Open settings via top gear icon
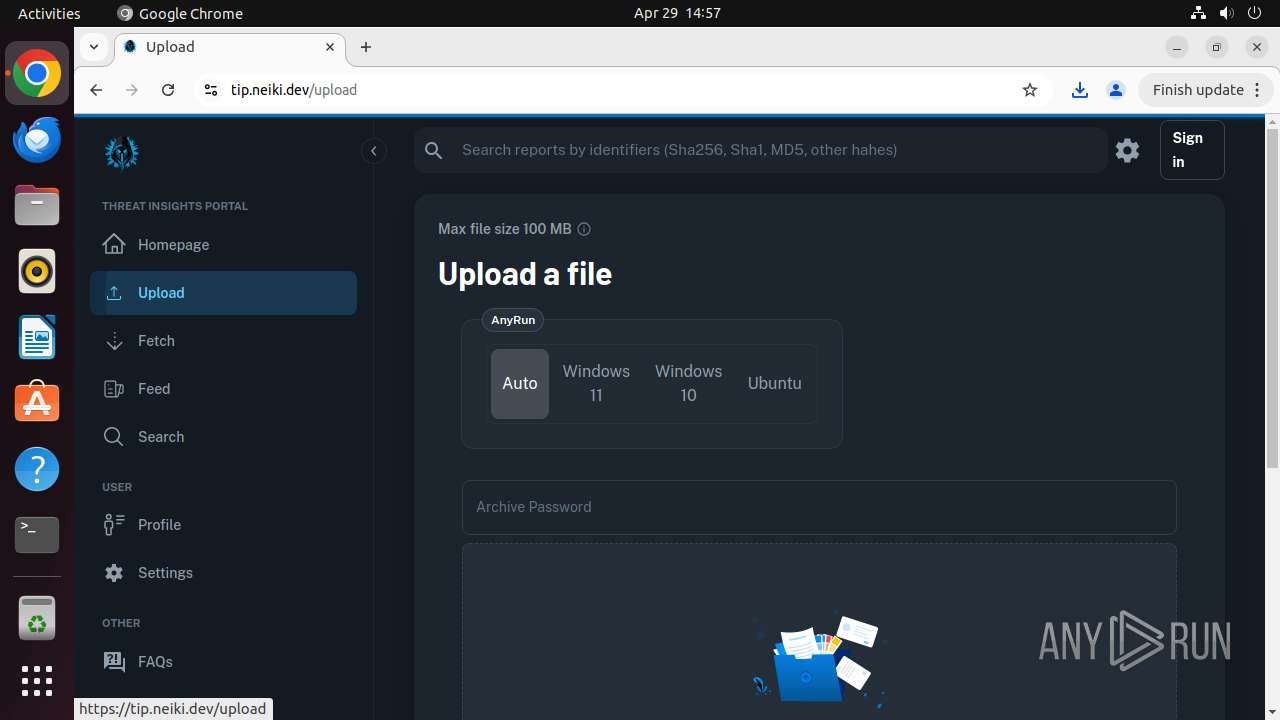 [1127, 150]
